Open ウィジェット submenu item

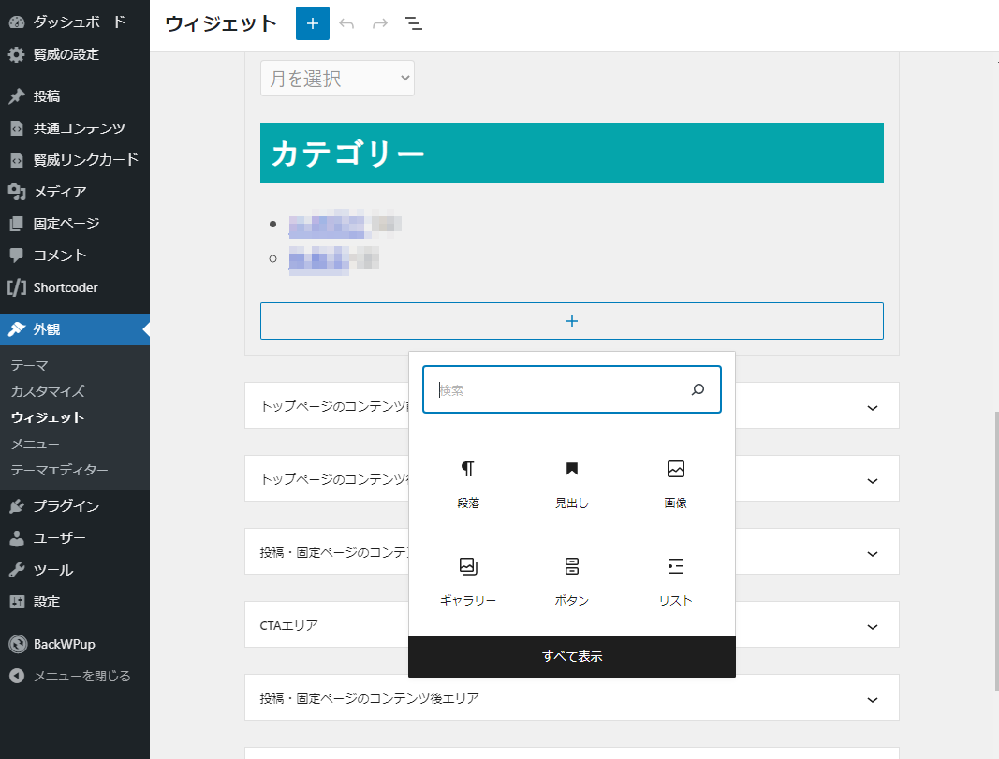pos(48,417)
